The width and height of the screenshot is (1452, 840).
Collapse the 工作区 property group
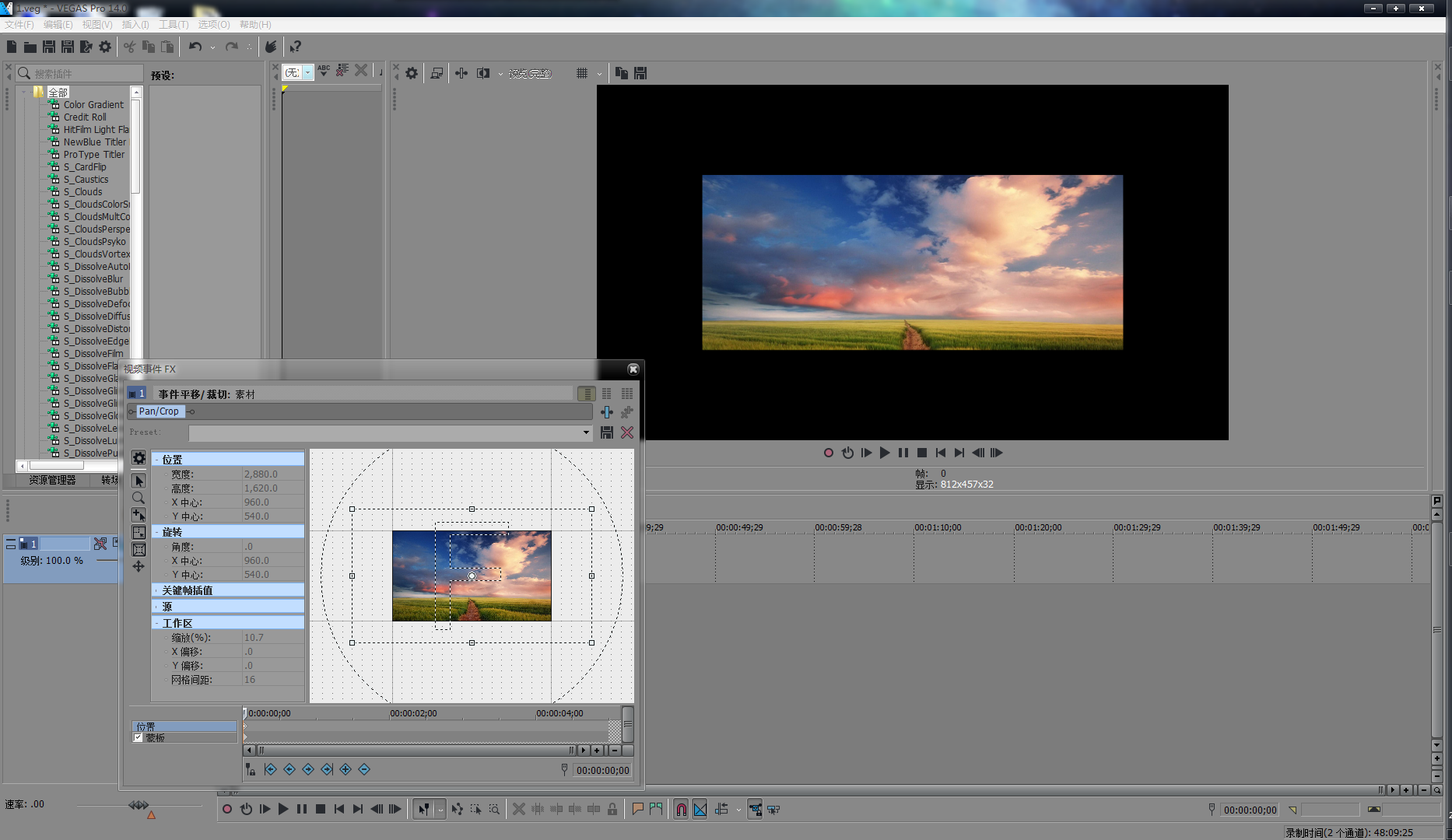[156, 623]
